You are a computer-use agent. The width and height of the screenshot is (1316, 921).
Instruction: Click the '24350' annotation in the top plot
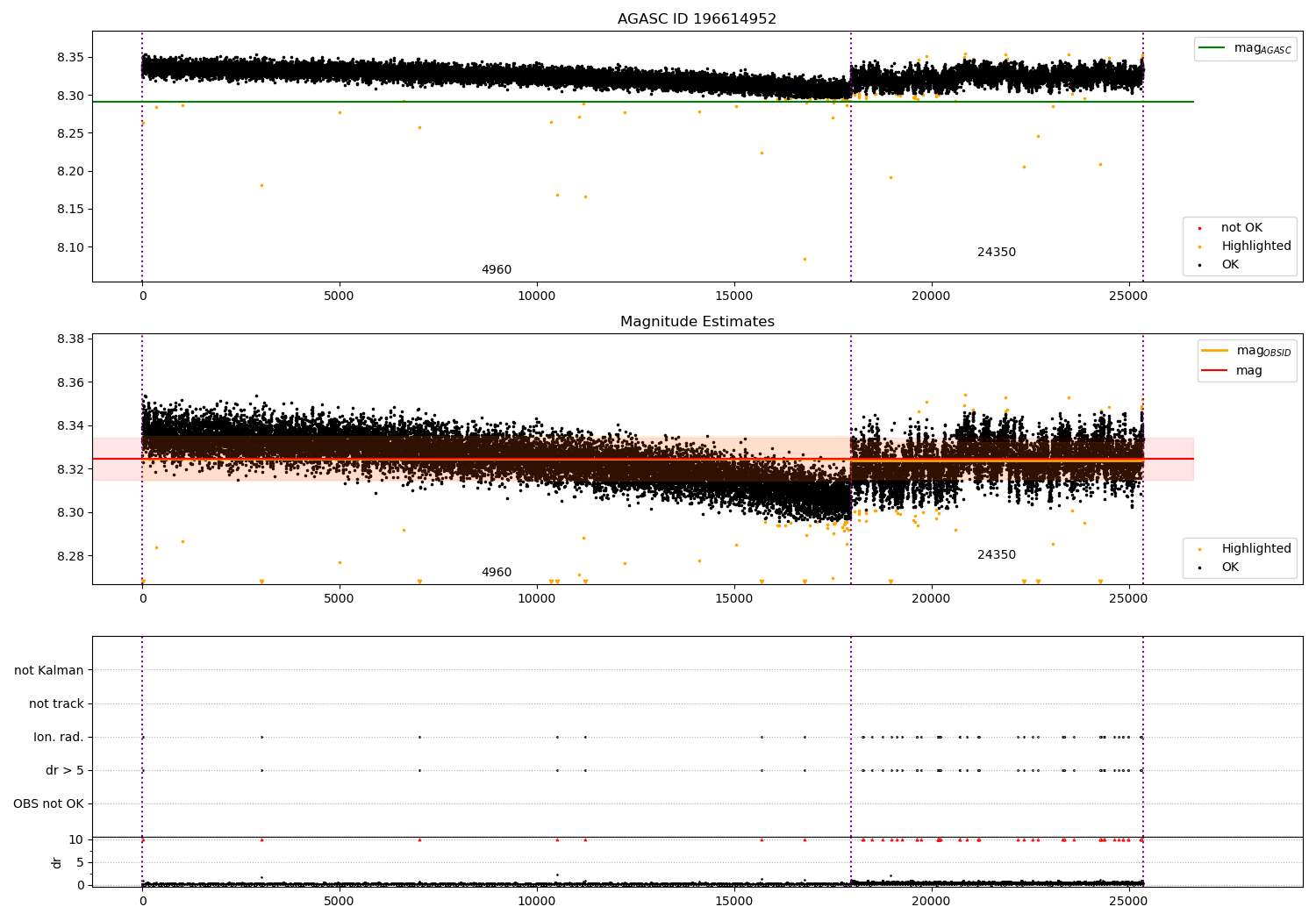[x=997, y=253]
